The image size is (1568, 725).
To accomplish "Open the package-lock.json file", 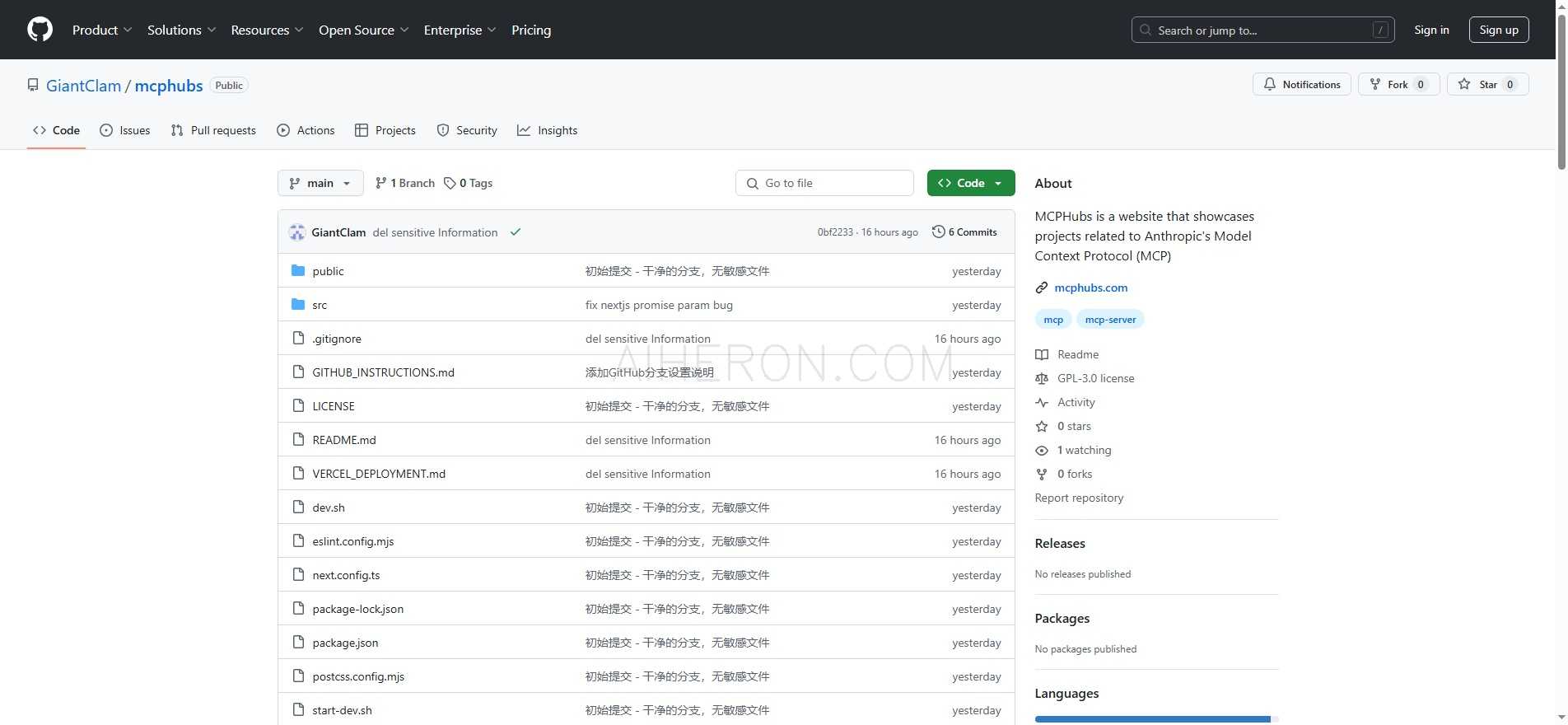I will (x=358, y=609).
